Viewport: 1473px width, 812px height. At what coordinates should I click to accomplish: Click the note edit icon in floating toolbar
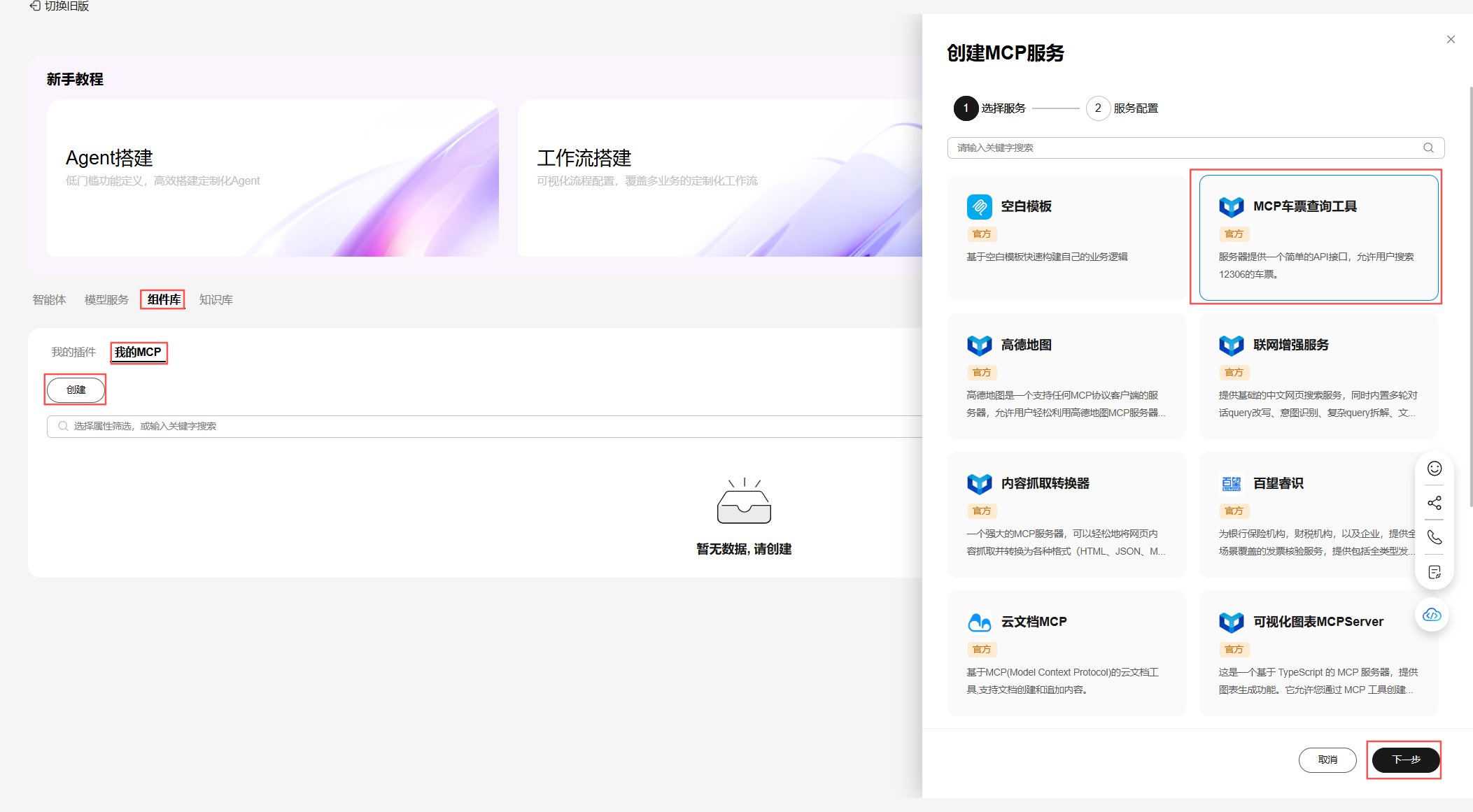tap(1435, 572)
